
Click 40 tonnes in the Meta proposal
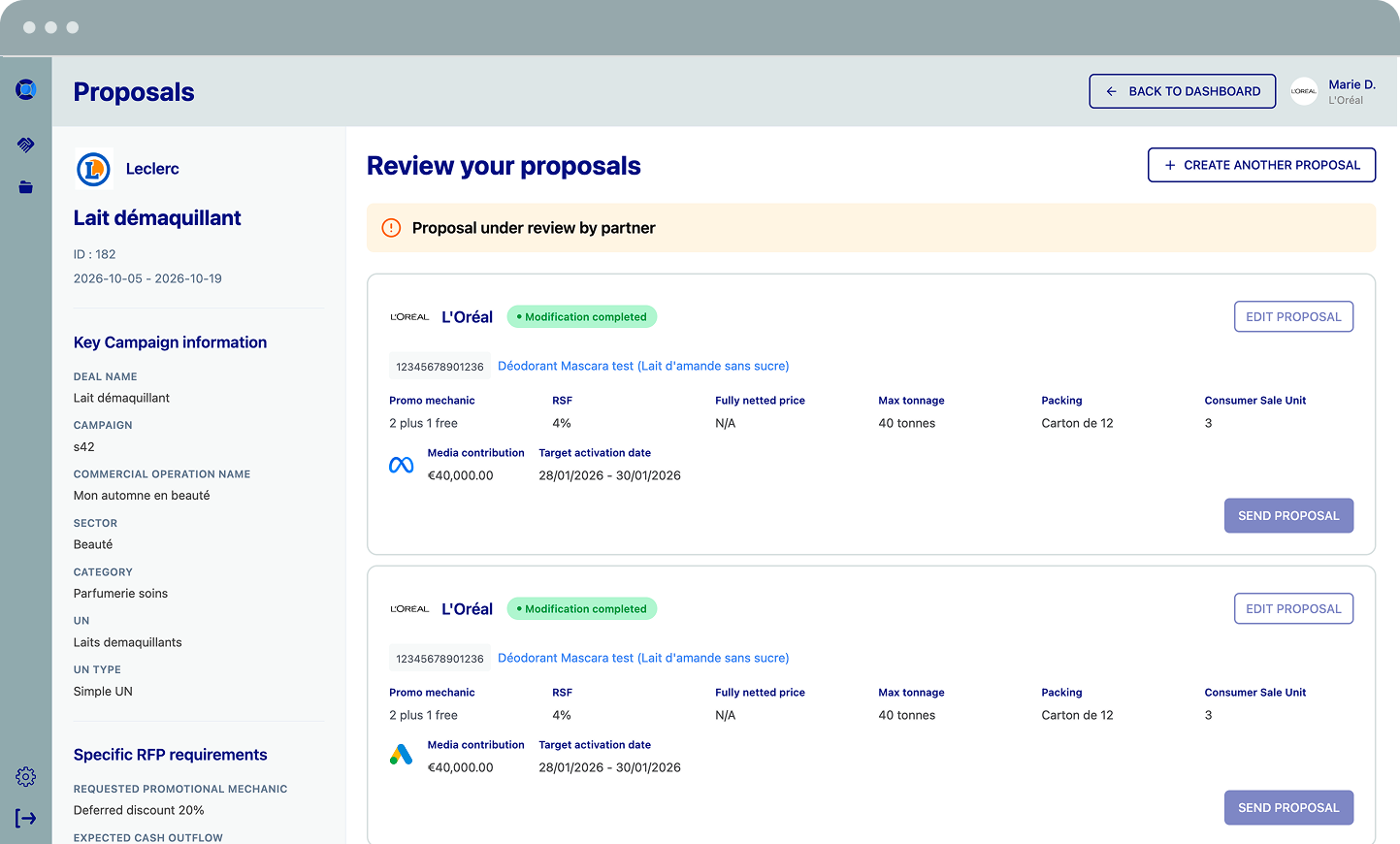tap(907, 423)
